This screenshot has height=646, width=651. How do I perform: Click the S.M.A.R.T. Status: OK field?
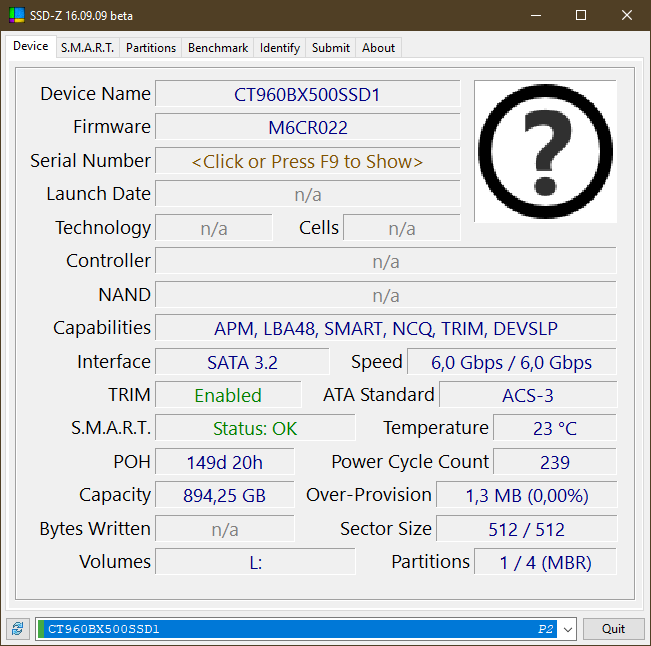[255, 428]
